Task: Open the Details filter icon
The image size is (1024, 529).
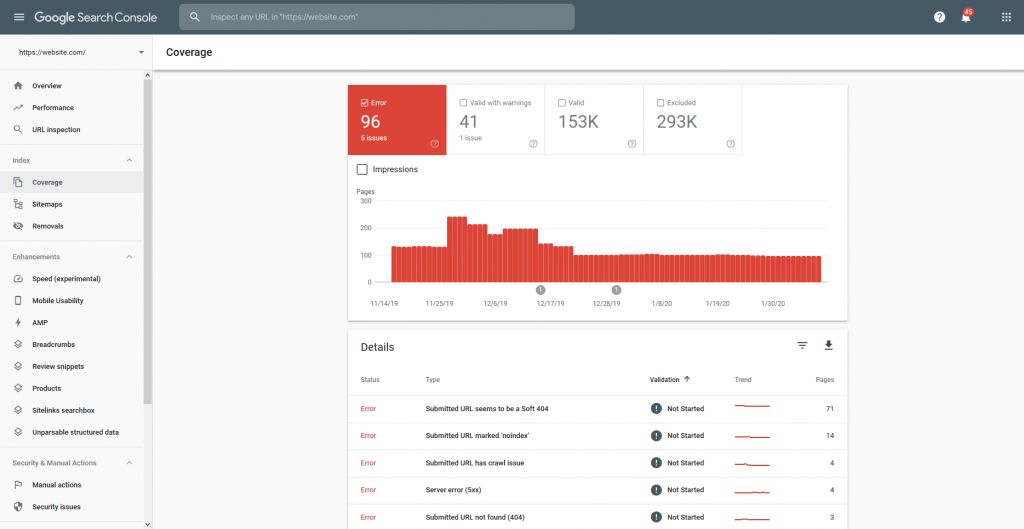Action: [x=803, y=345]
